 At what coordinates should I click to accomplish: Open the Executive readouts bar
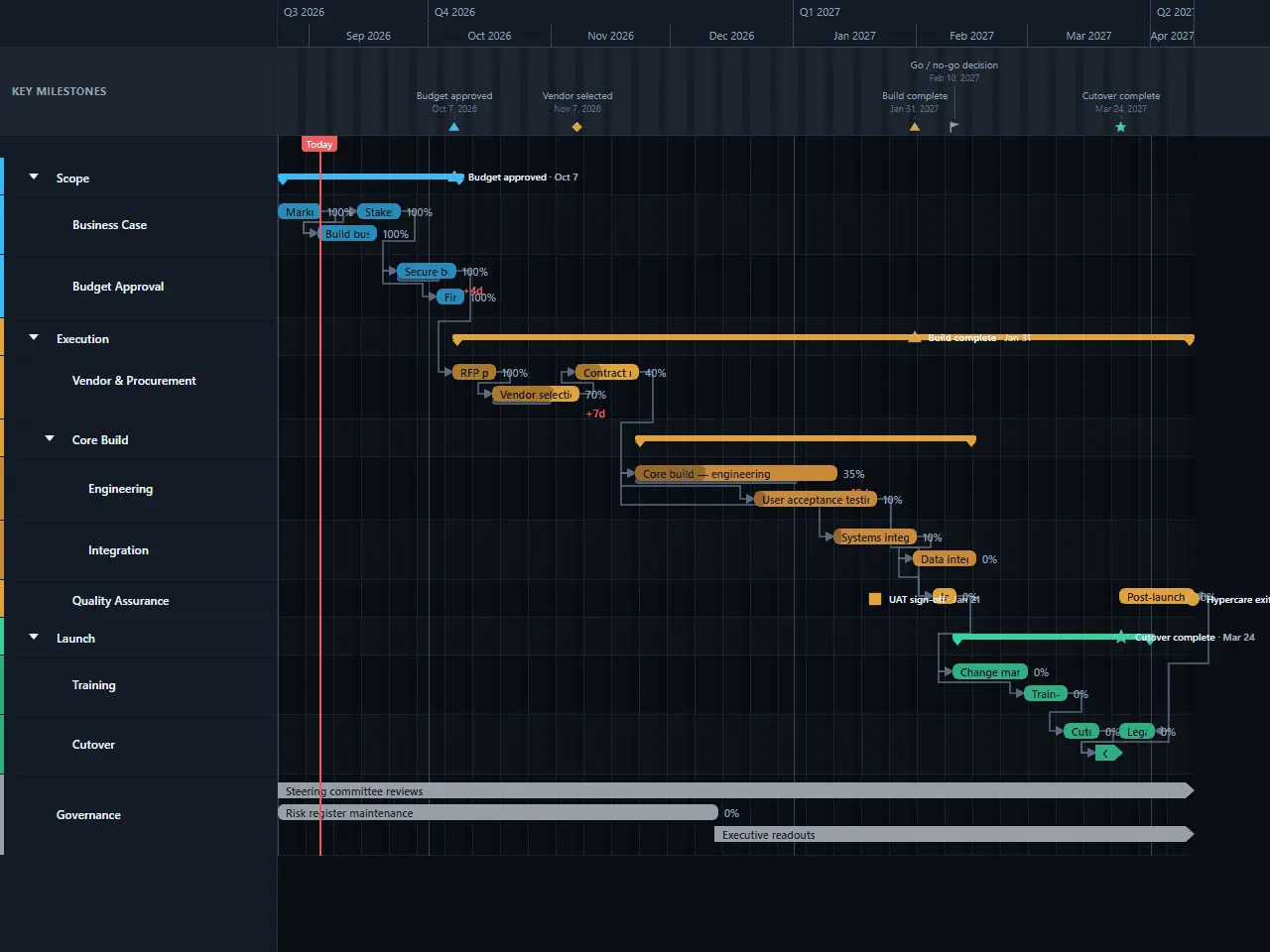pos(953,835)
